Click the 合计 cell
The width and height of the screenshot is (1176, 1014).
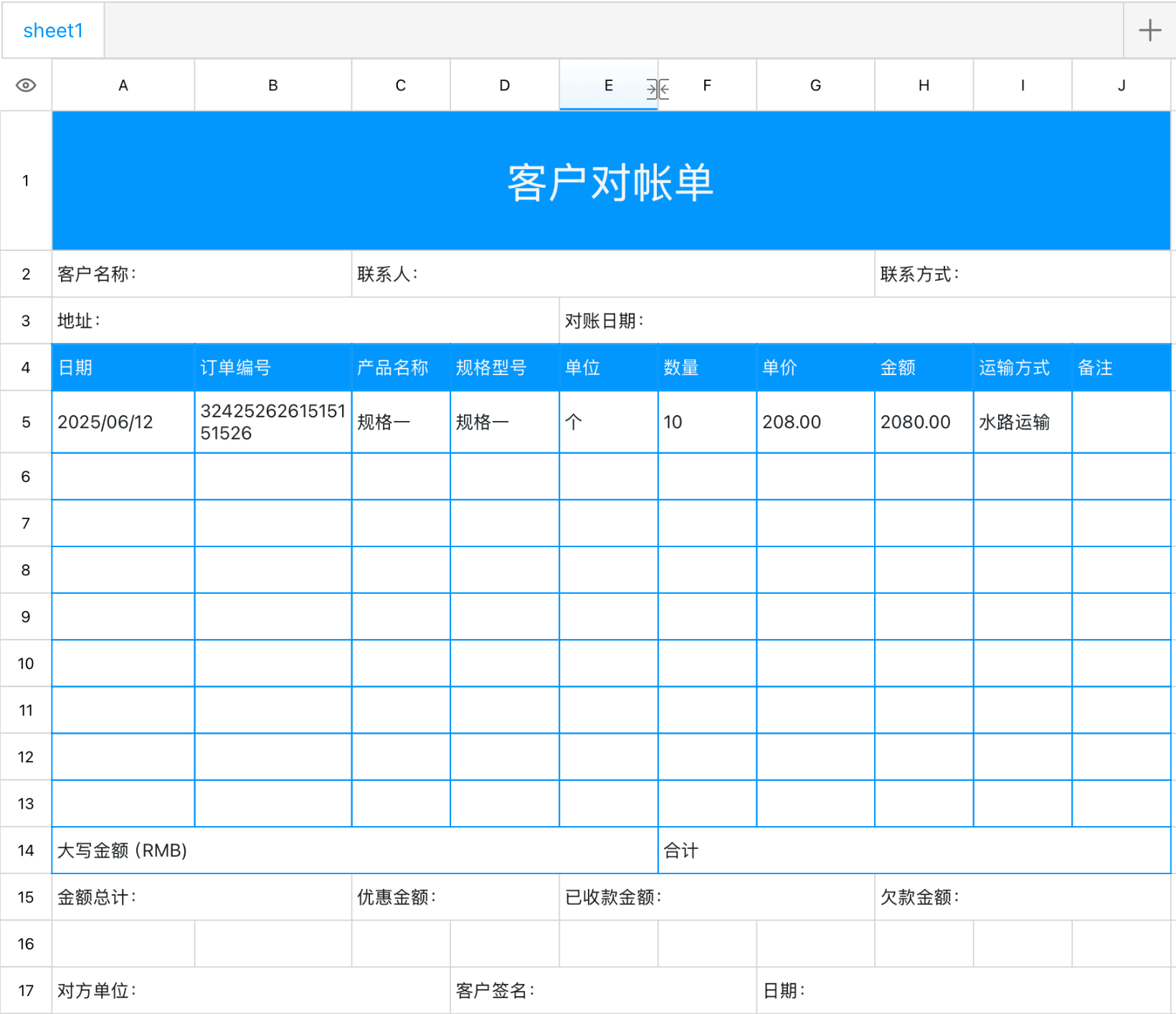[914, 850]
